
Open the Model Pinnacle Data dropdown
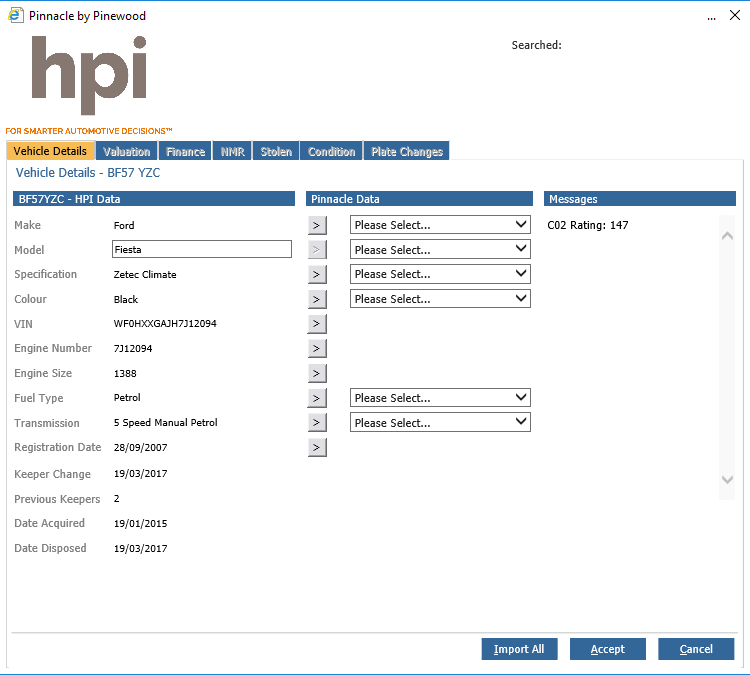(x=440, y=249)
